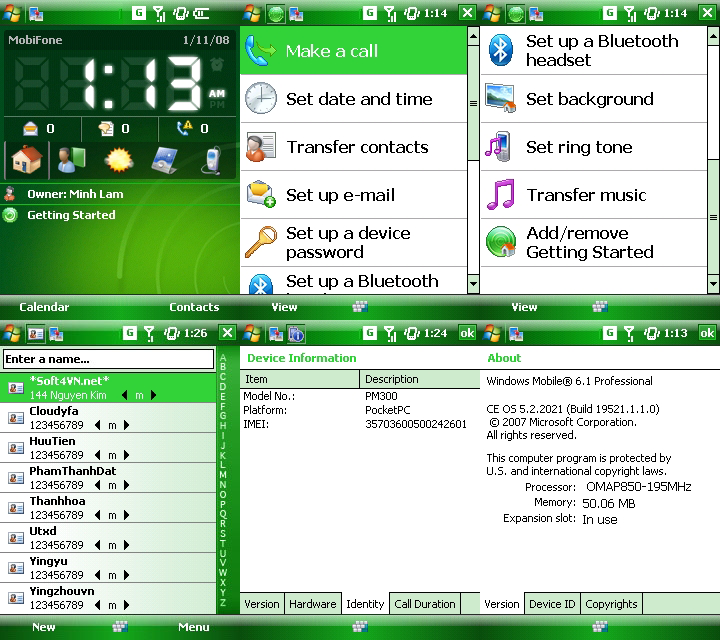Screen dimensions: 720x640
Task: Open the View menu under Make a call list
Action: coord(284,307)
